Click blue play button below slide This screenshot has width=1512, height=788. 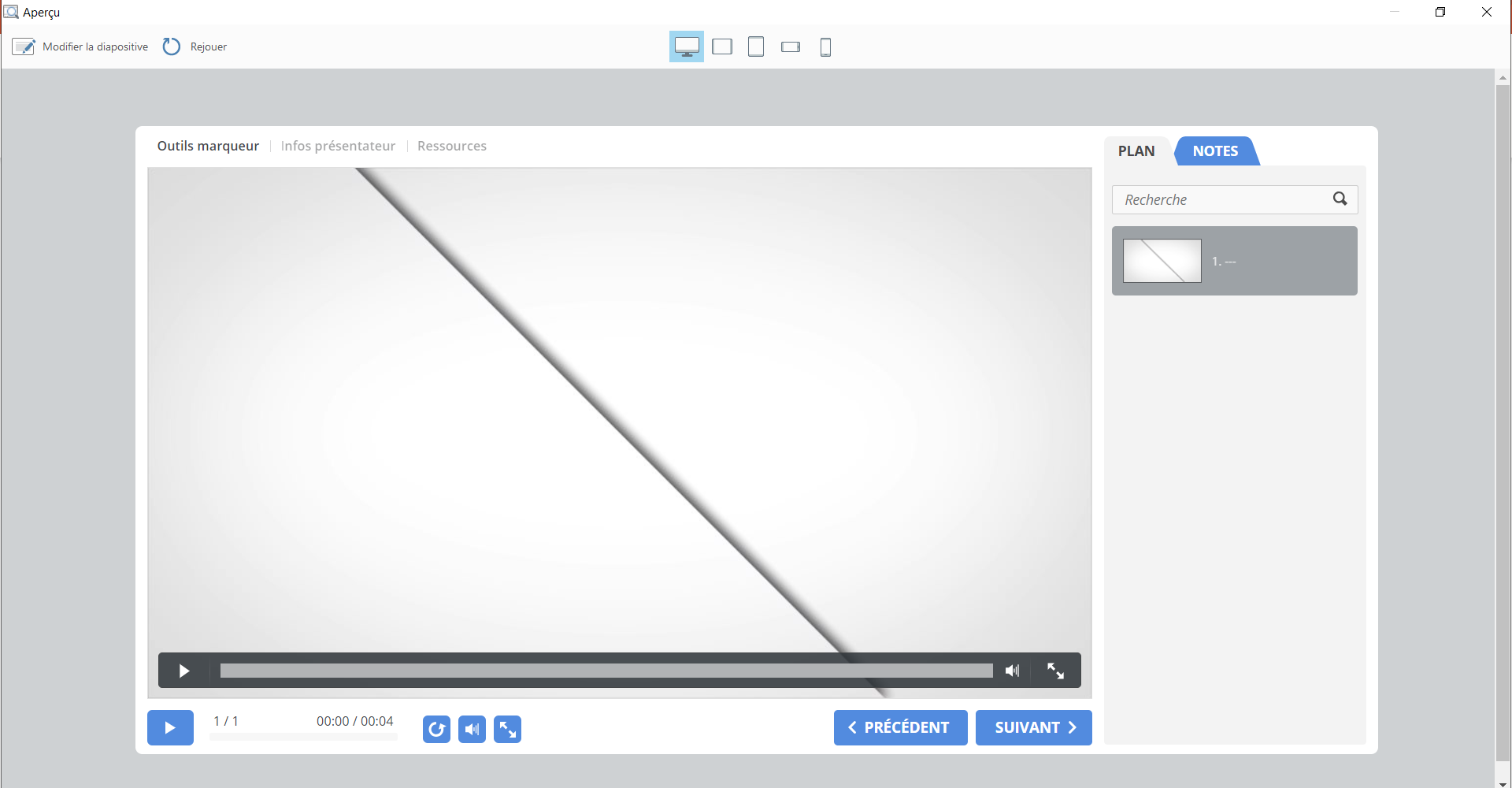pos(170,727)
